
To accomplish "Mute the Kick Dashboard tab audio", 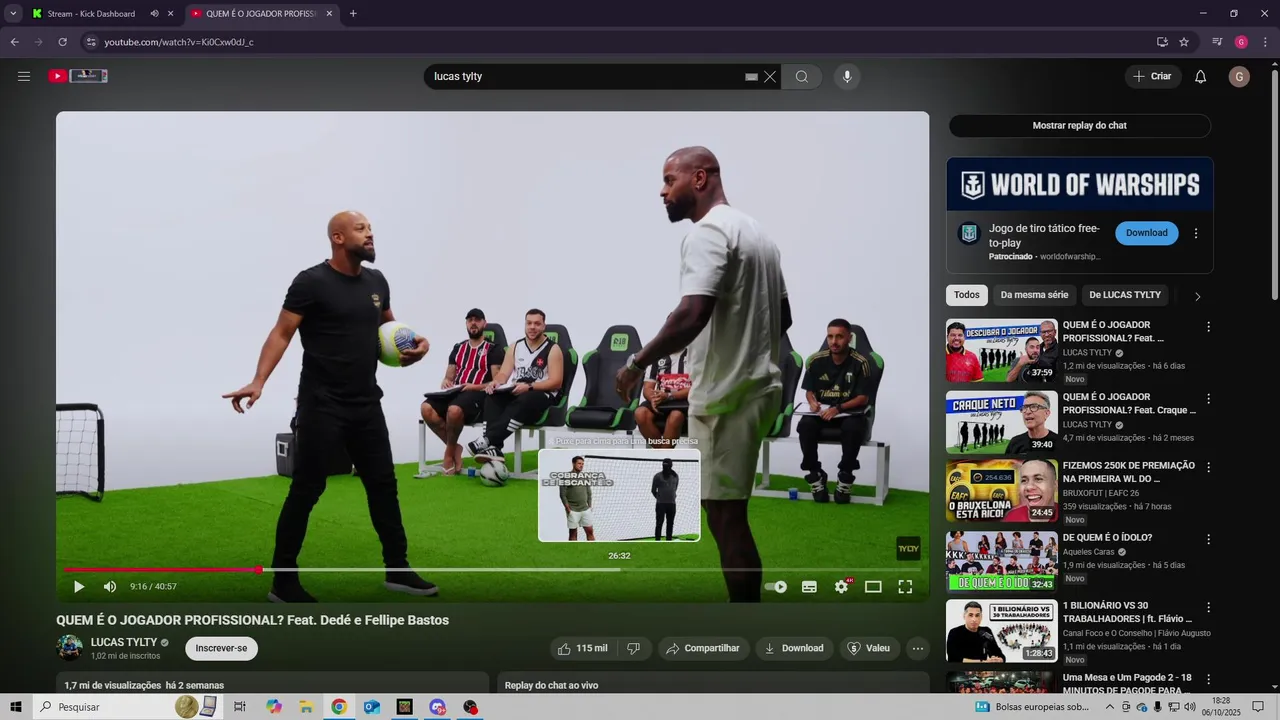I will coord(154,14).
